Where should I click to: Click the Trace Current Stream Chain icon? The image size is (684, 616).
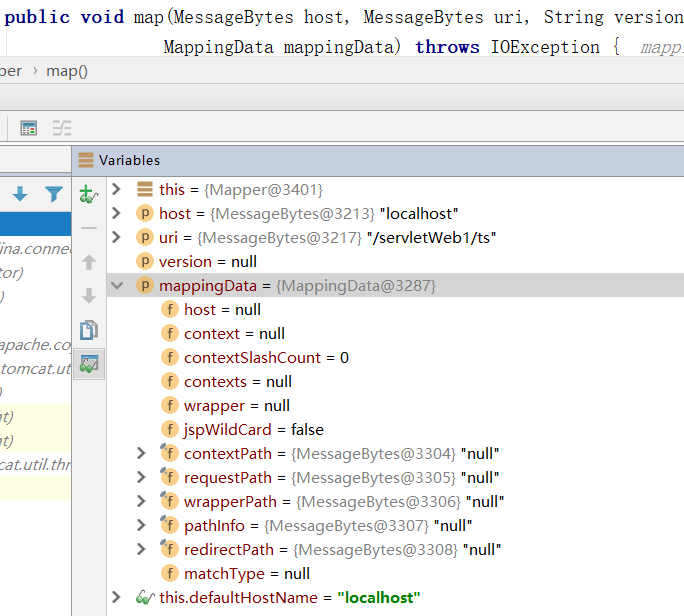62,128
